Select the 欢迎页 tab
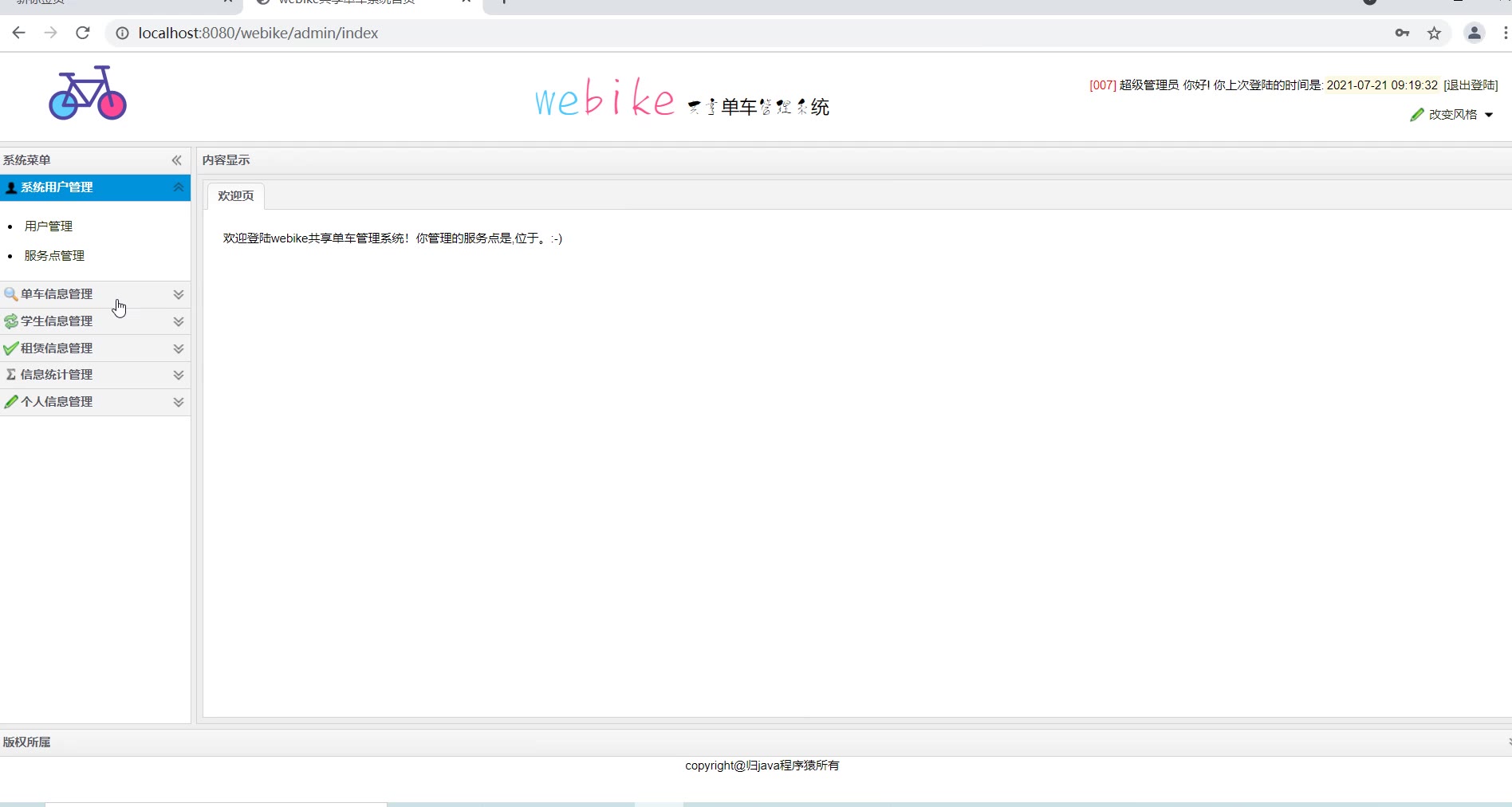This screenshot has width=1512, height=807. coord(236,196)
